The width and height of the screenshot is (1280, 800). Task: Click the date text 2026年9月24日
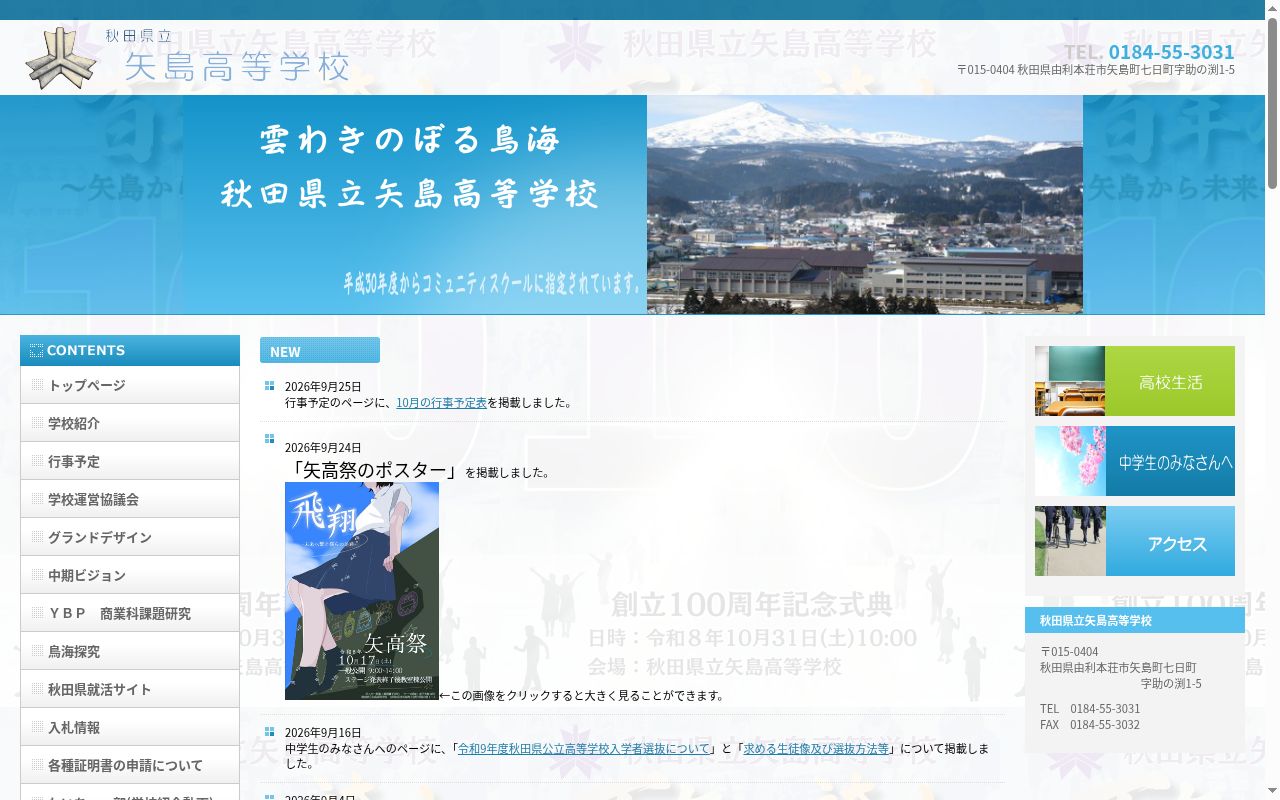(x=323, y=448)
